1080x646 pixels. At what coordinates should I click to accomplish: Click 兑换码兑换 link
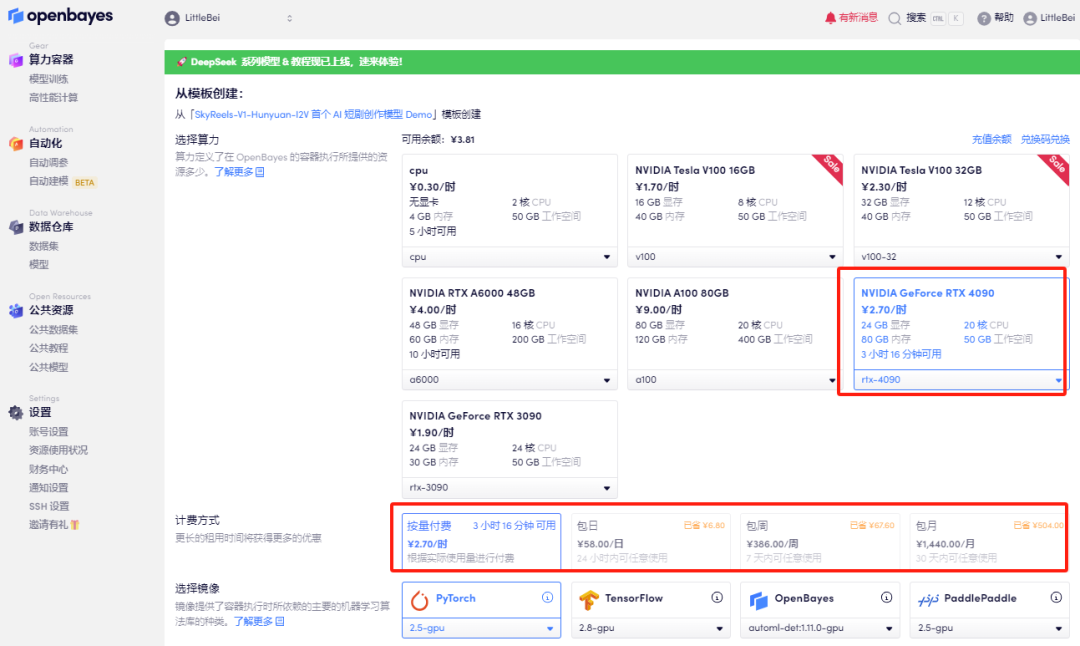[1045, 140]
